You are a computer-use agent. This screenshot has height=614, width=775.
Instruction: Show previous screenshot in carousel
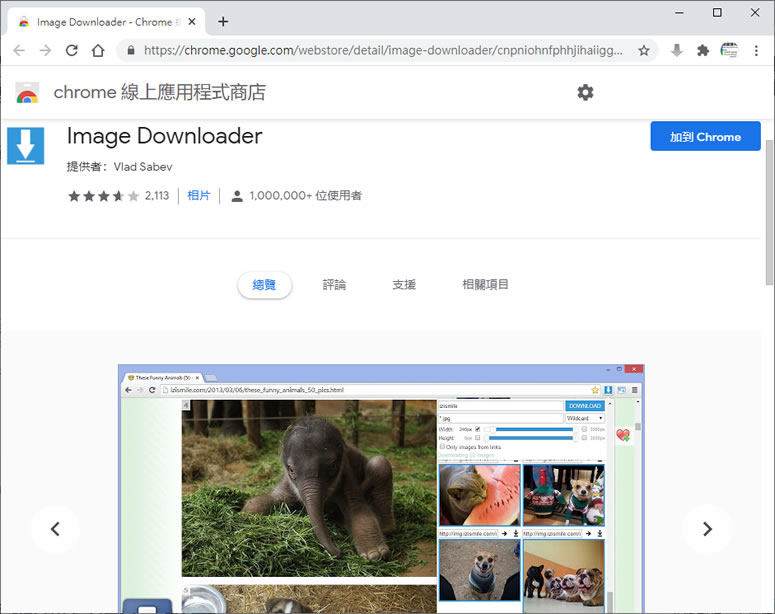(55, 529)
